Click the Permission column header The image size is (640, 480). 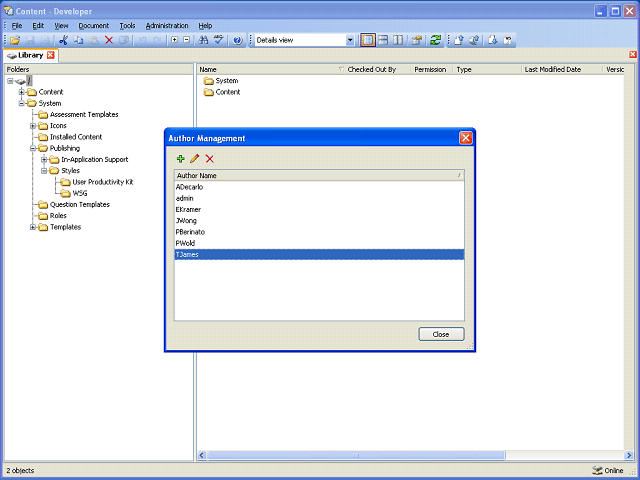click(x=432, y=69)
